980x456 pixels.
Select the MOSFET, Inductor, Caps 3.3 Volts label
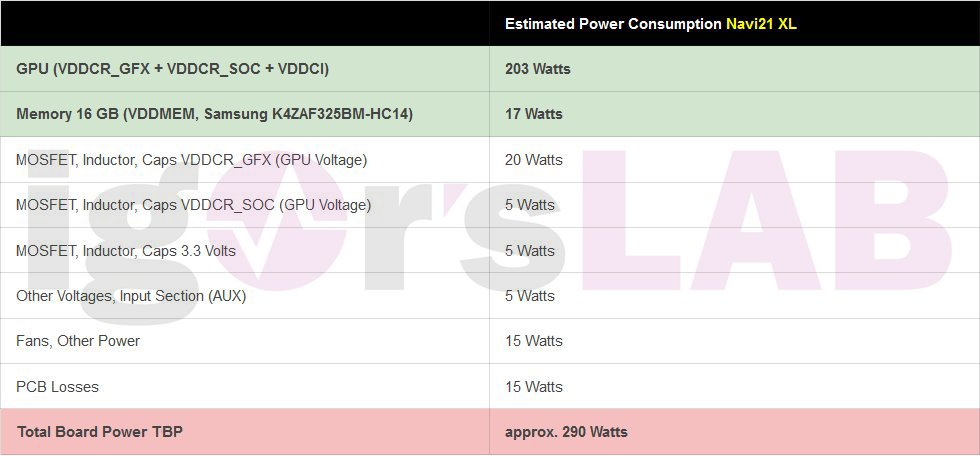[x=126, y=251]
